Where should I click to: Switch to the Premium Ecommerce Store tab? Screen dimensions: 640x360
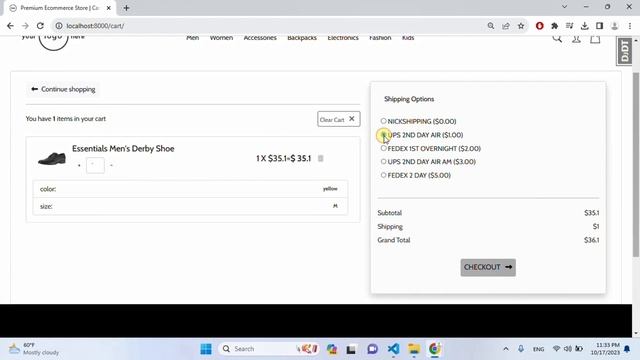click(x=60, y=8)
